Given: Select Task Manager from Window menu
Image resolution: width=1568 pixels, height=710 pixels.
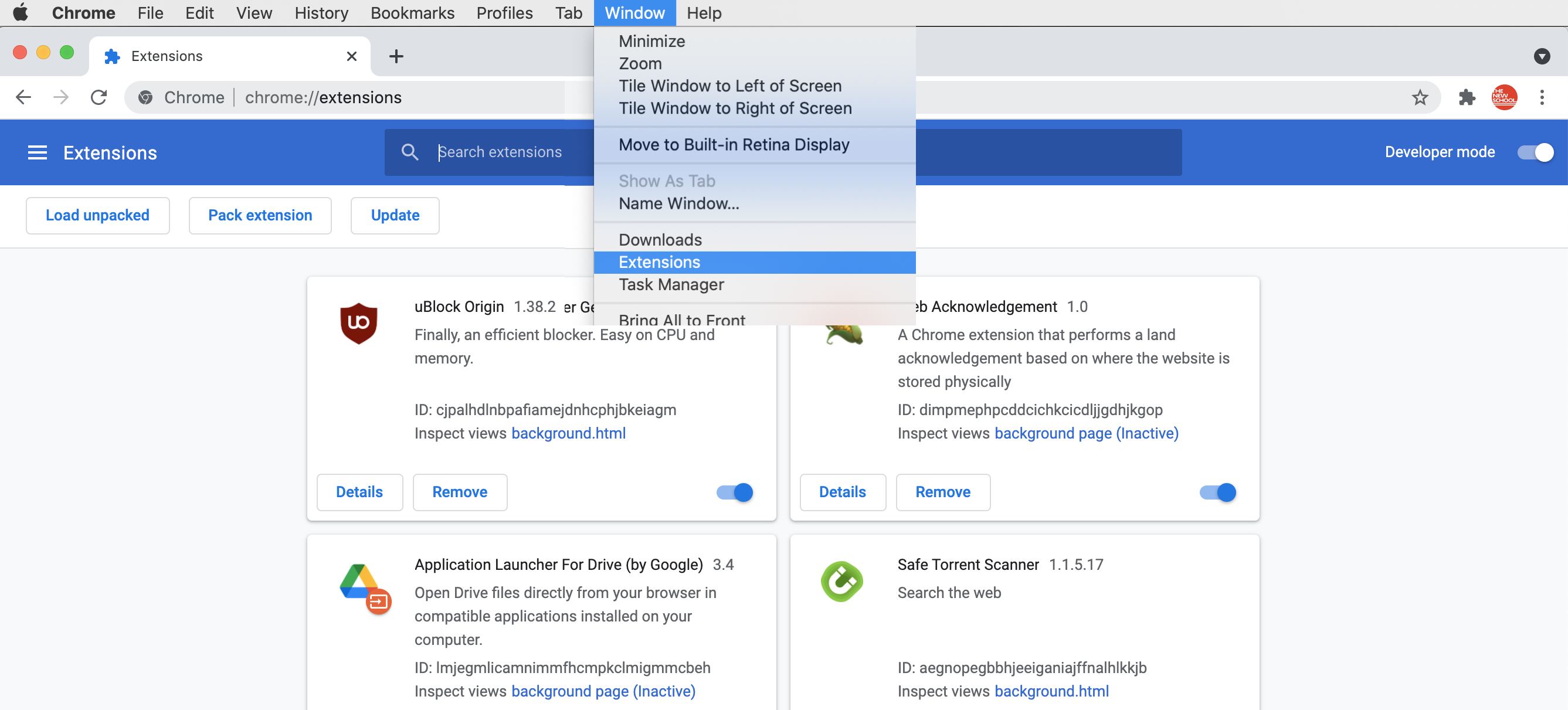Looking at the screenshot, I should click(x=671, y=285).
